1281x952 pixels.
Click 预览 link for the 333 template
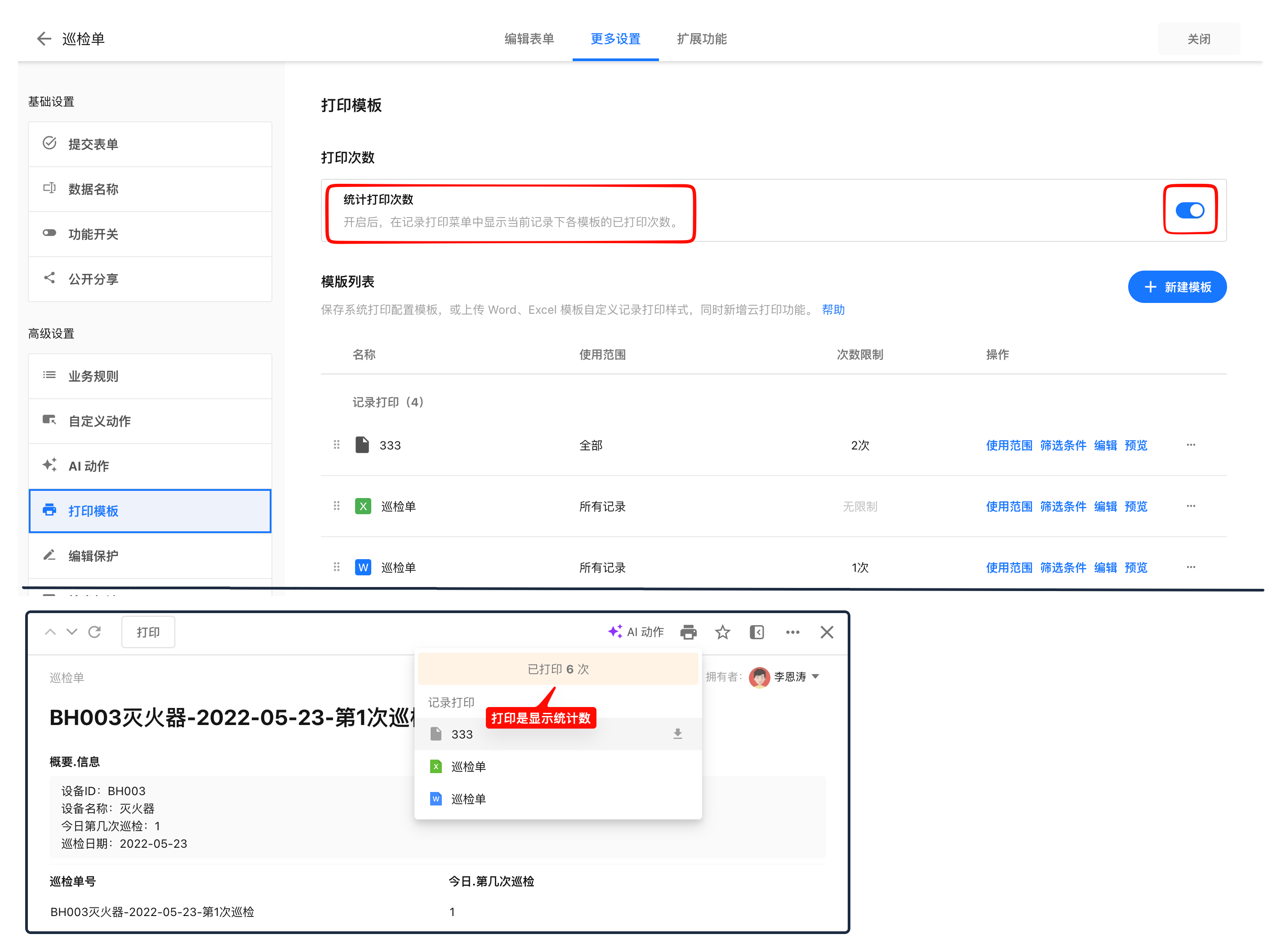pyautogui.click(x=1136, y=445)
